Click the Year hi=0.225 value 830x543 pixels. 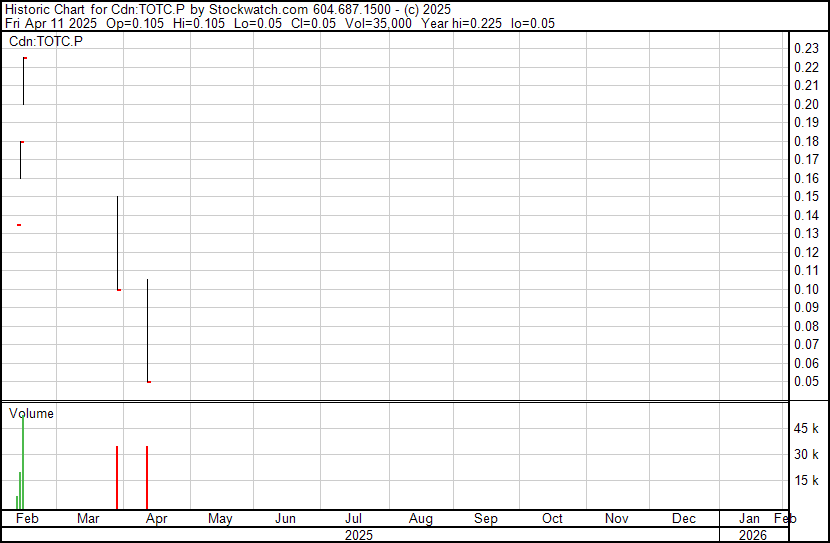(462, 23)
